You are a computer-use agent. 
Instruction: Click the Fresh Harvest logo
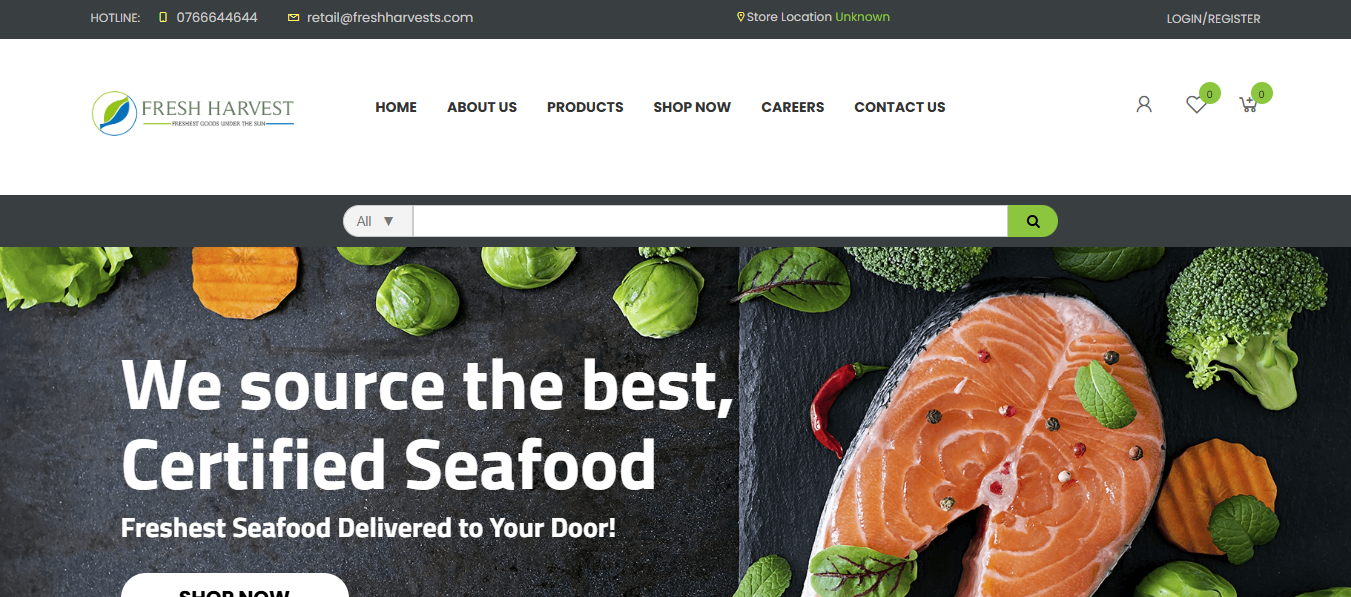pos(193,113)
